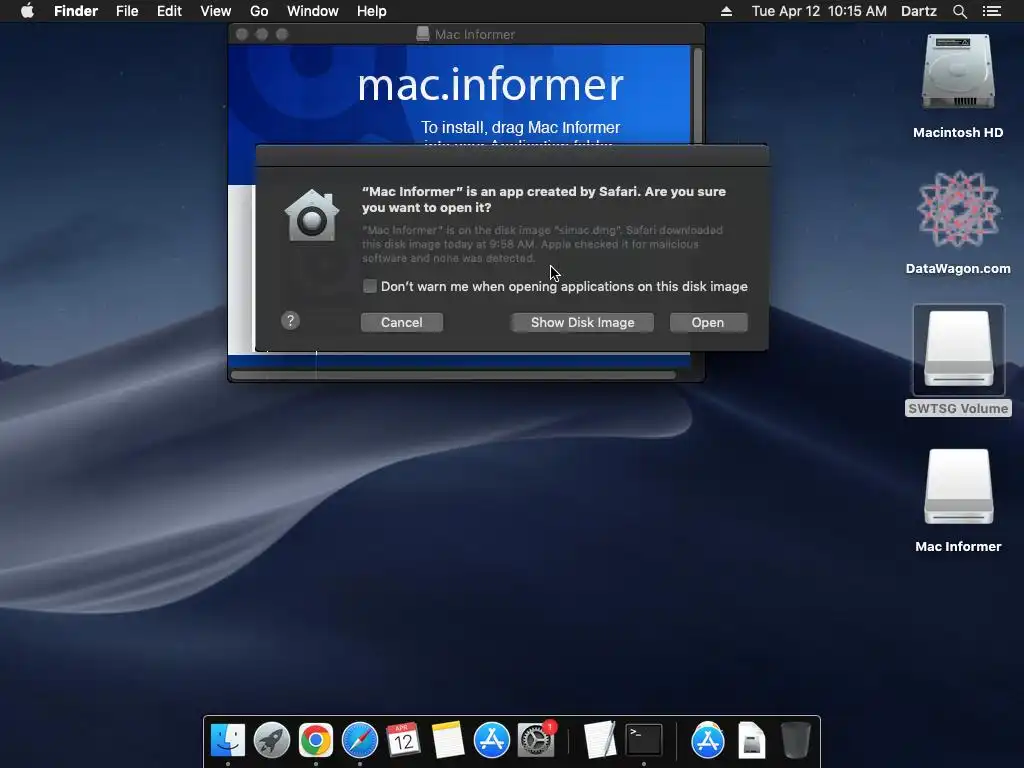This screenshot has height=768, width=1024.
Task: Click the Gatekeeper house icon in dialog
Action: pos(312,216)
